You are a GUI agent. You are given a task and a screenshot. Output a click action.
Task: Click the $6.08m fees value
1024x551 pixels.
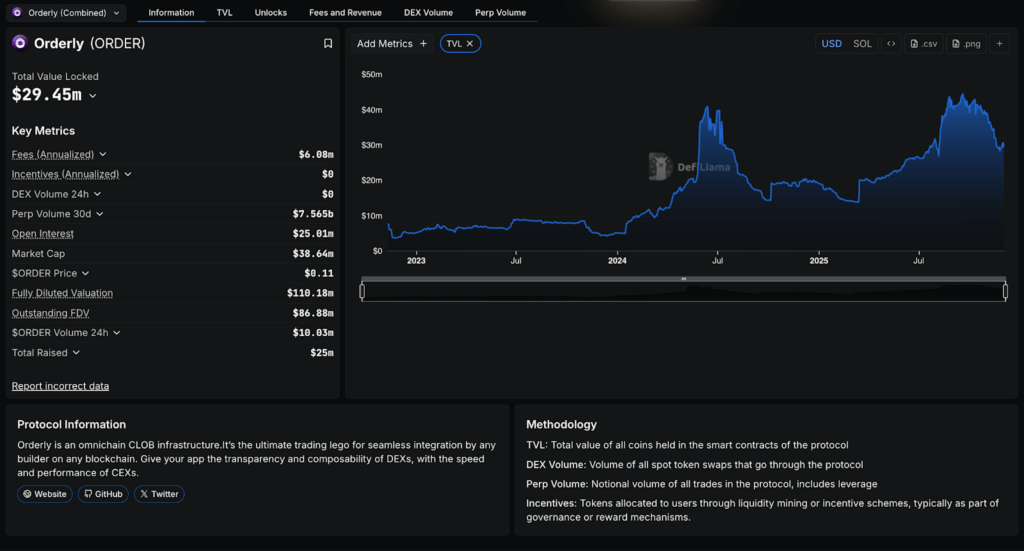click(x=316, y=155)
